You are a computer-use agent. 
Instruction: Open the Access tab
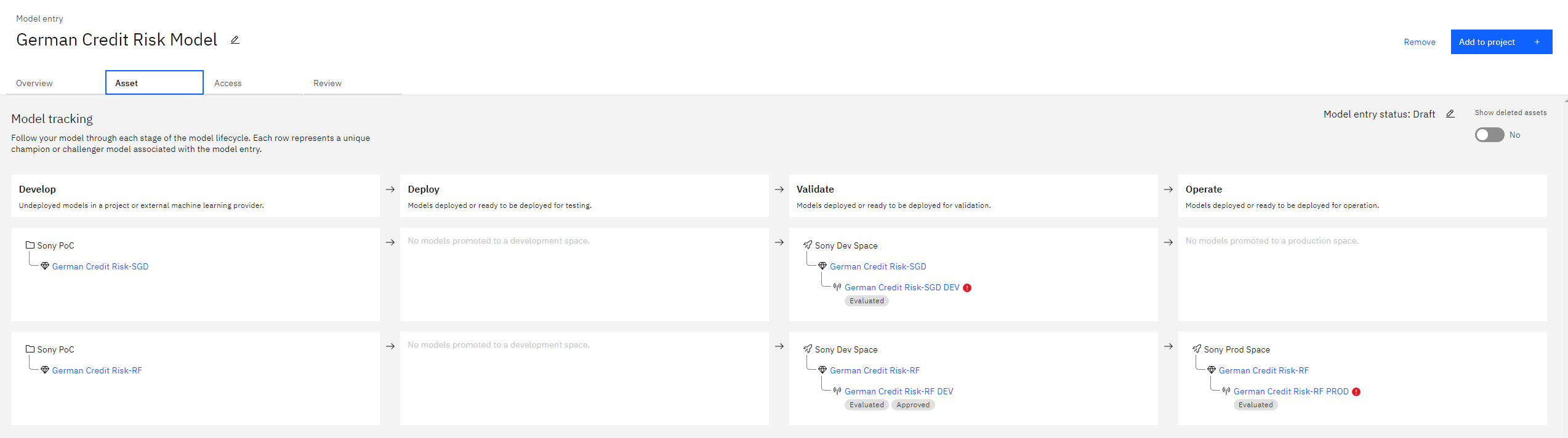(x=228, y=83)
